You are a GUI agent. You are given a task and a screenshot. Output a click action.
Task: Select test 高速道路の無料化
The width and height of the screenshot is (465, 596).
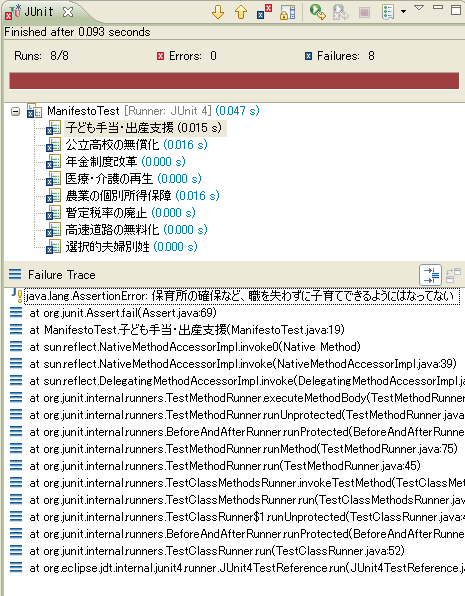(x=136, y=230)
